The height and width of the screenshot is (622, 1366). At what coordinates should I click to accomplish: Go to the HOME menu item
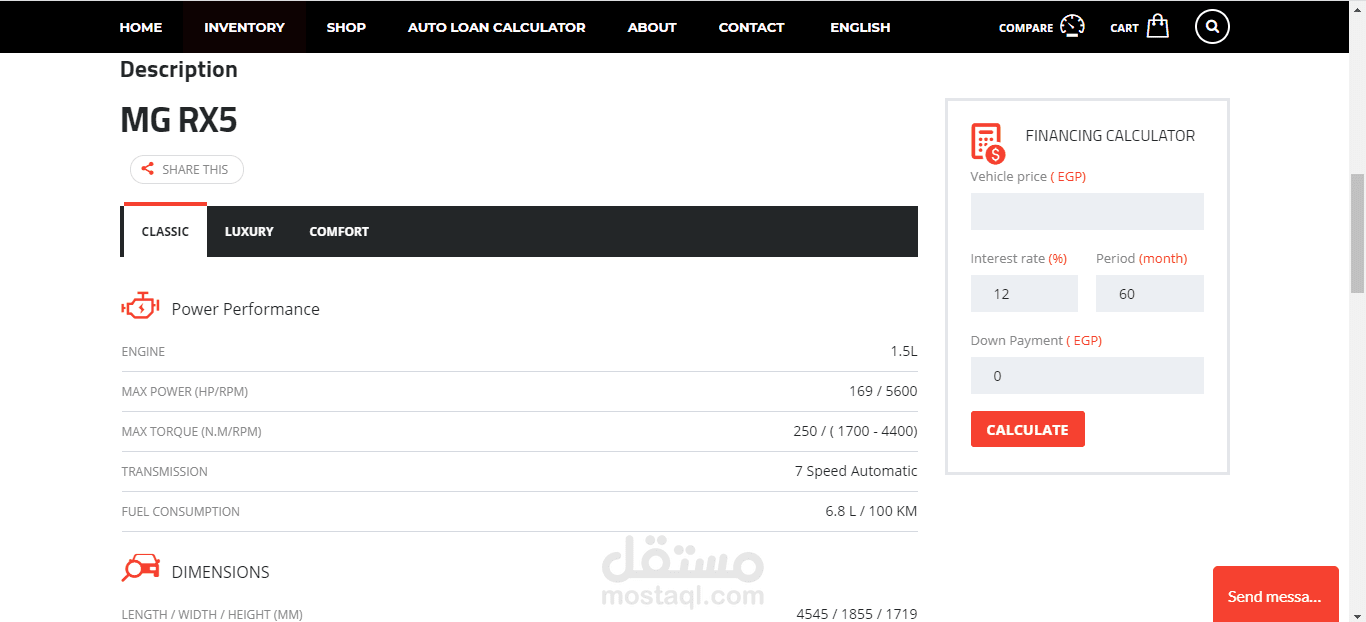pyautogui.click(x=141, y=27)
